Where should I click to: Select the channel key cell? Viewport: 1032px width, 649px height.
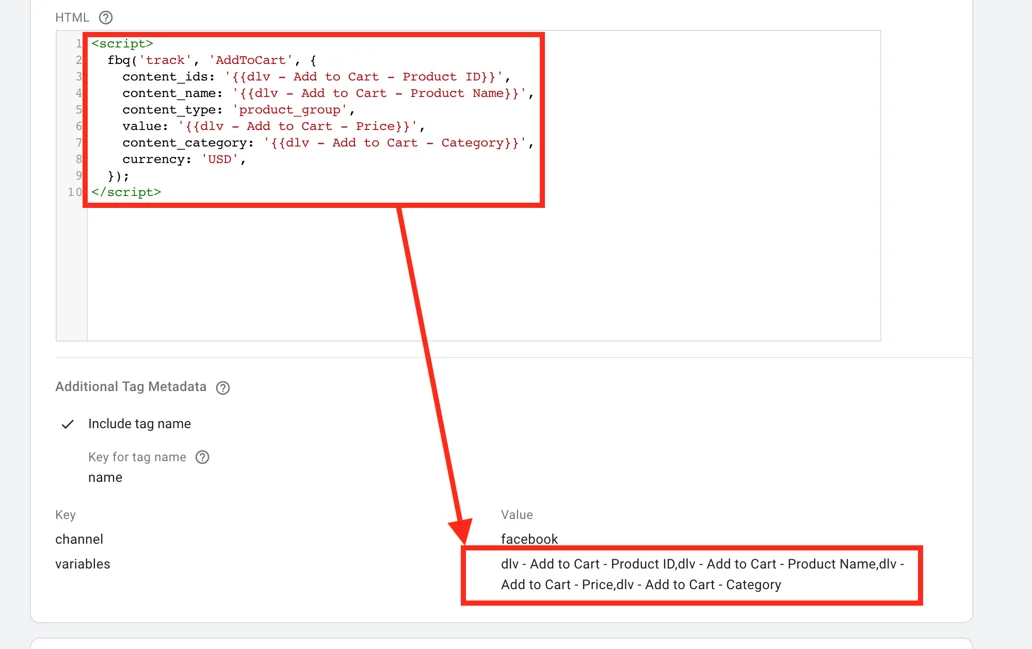pos(79,539)
